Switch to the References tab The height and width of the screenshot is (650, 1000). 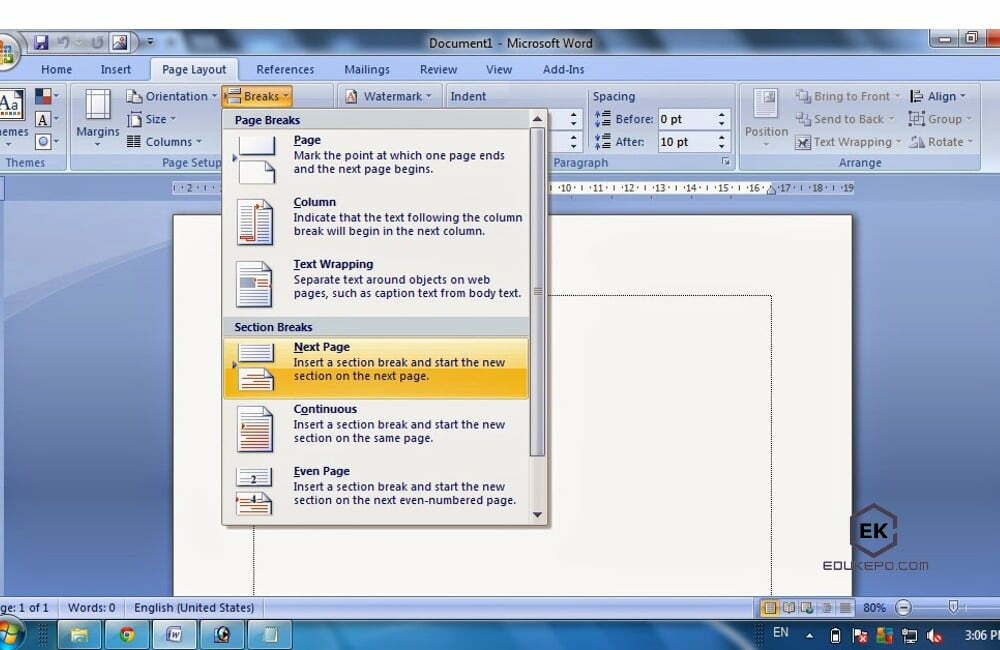click(285, 69)
